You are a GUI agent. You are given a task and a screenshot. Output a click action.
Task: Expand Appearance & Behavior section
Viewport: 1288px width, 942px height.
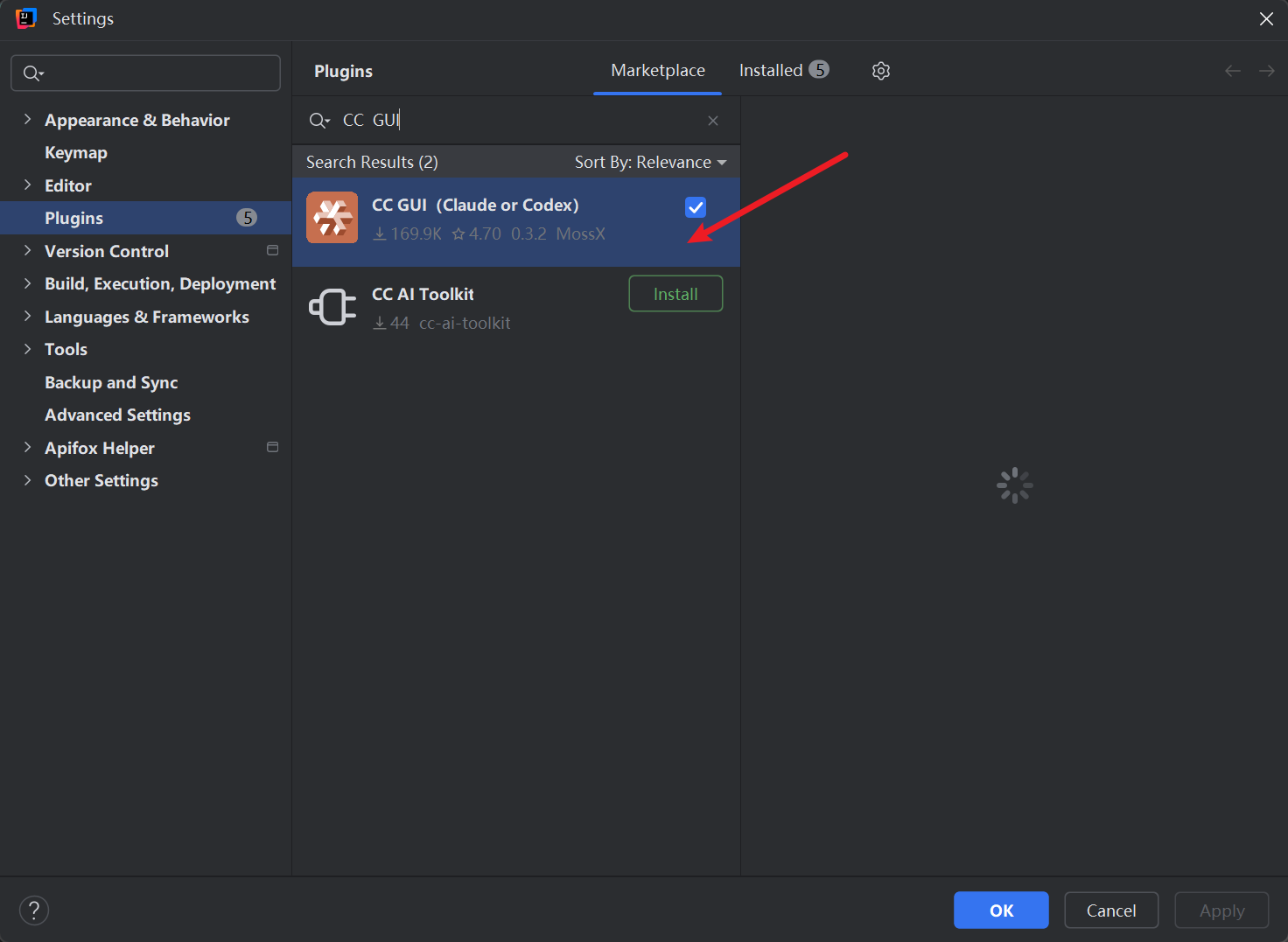point(27,120)
